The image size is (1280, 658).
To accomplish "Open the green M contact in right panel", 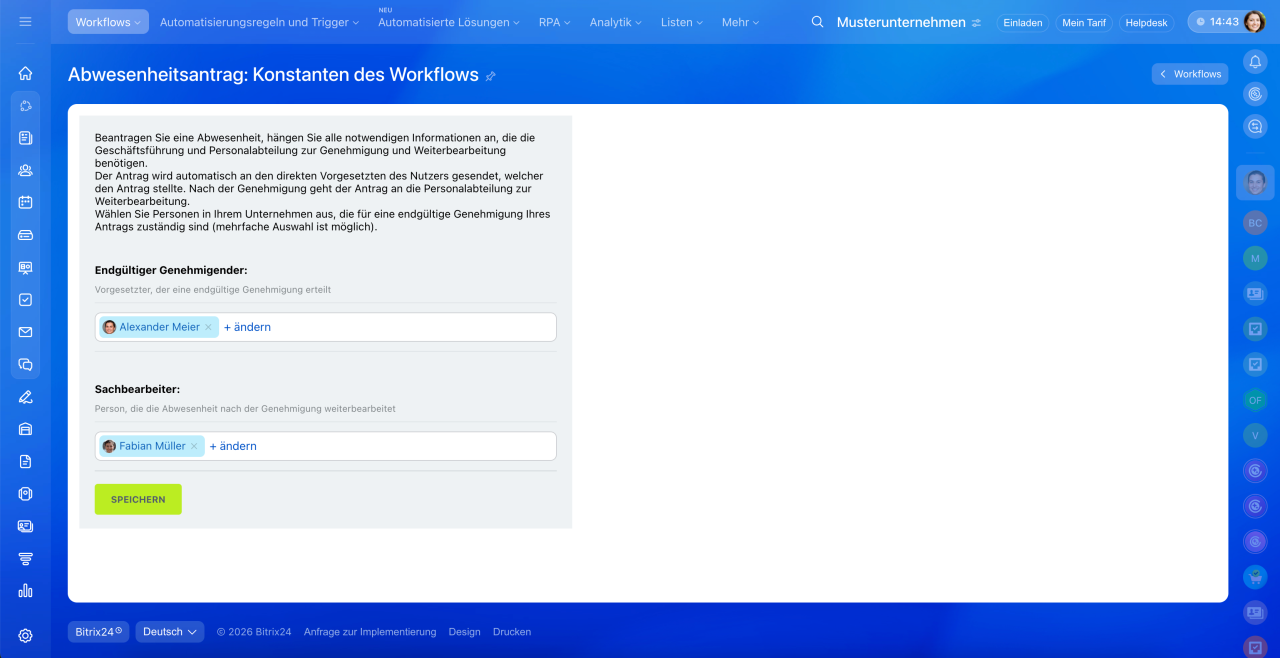I will [1255, 258].
